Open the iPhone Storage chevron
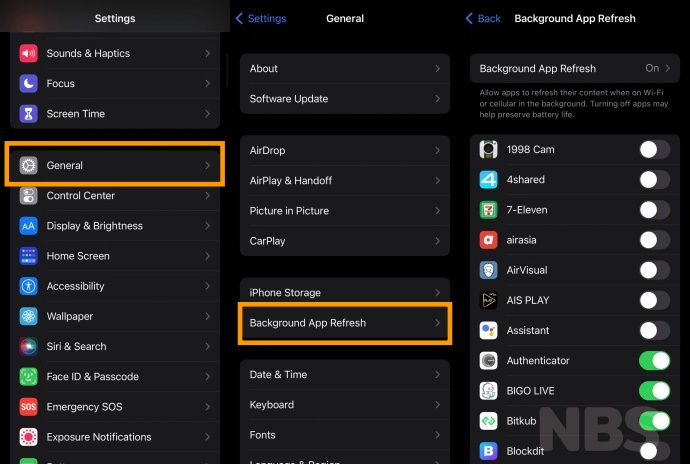 tap(437, 293)
